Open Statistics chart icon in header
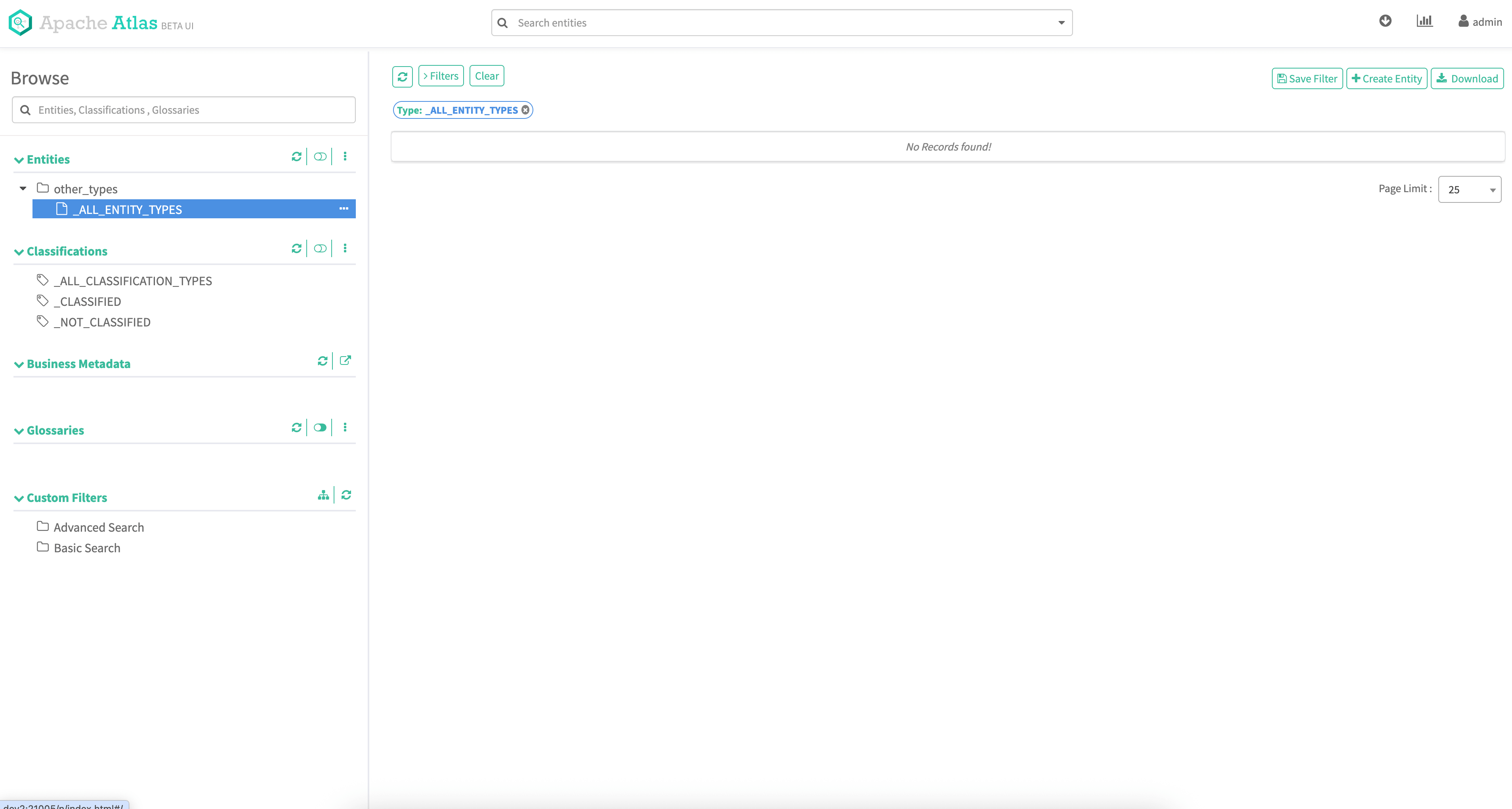The width and height of the screenshot is (1512, 809). [1424, 21]
